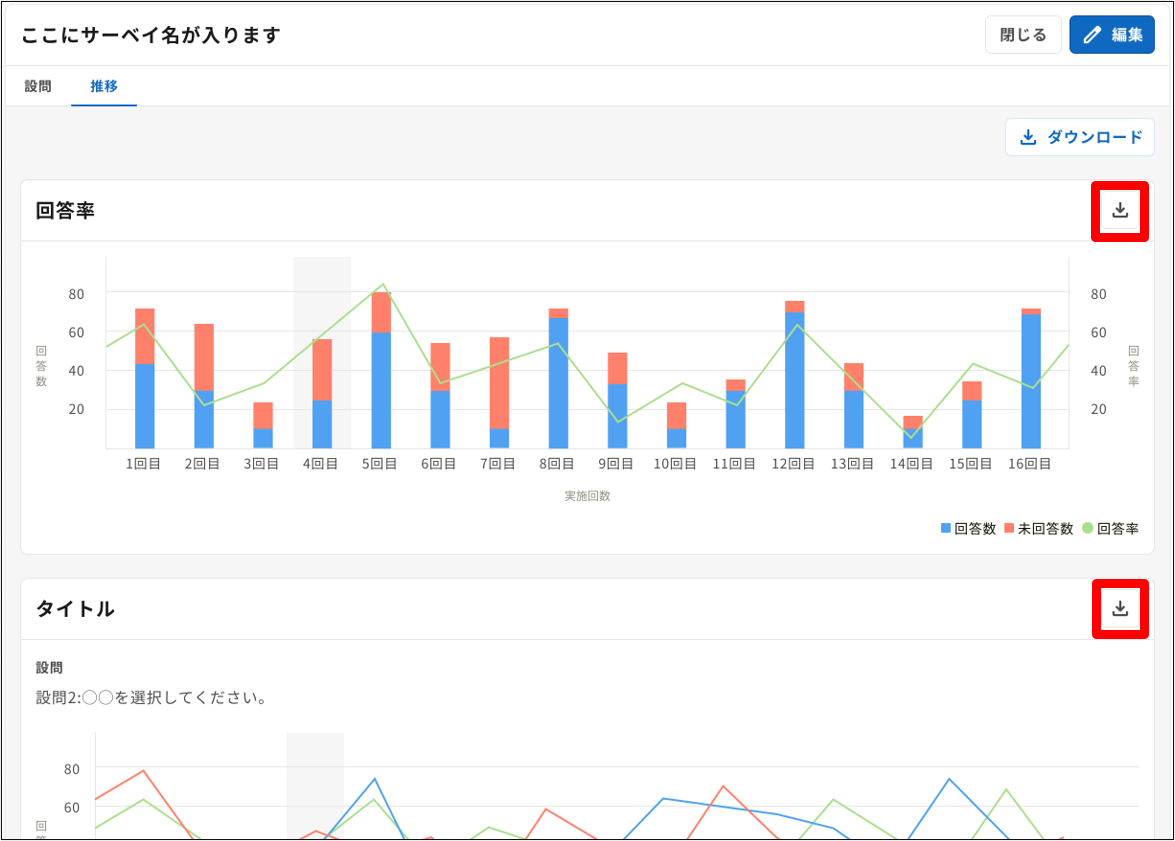Click the red segment of 2回目 bar
The width and height of the screenshot is (1175, 841).
pos(204,357)
